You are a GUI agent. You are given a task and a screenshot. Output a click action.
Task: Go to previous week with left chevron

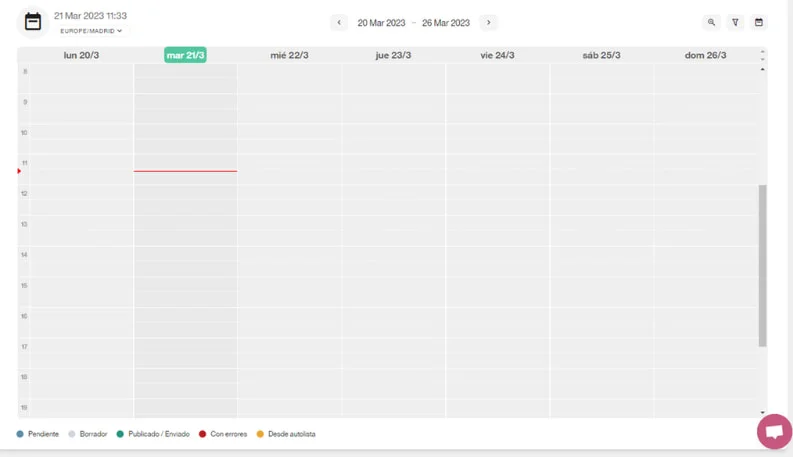(339, 22)
